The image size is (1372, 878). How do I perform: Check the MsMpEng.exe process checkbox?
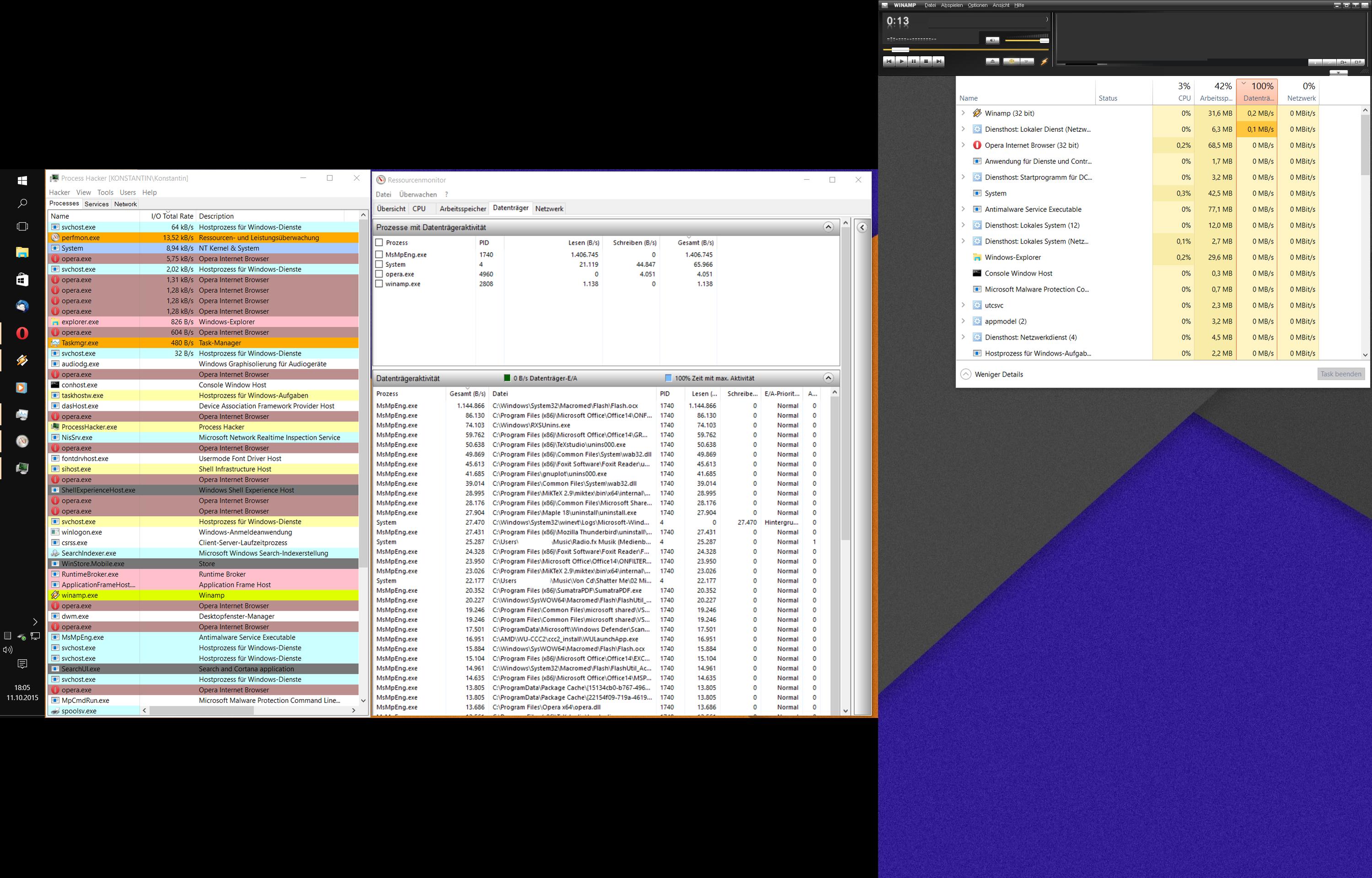pos(379,255)
